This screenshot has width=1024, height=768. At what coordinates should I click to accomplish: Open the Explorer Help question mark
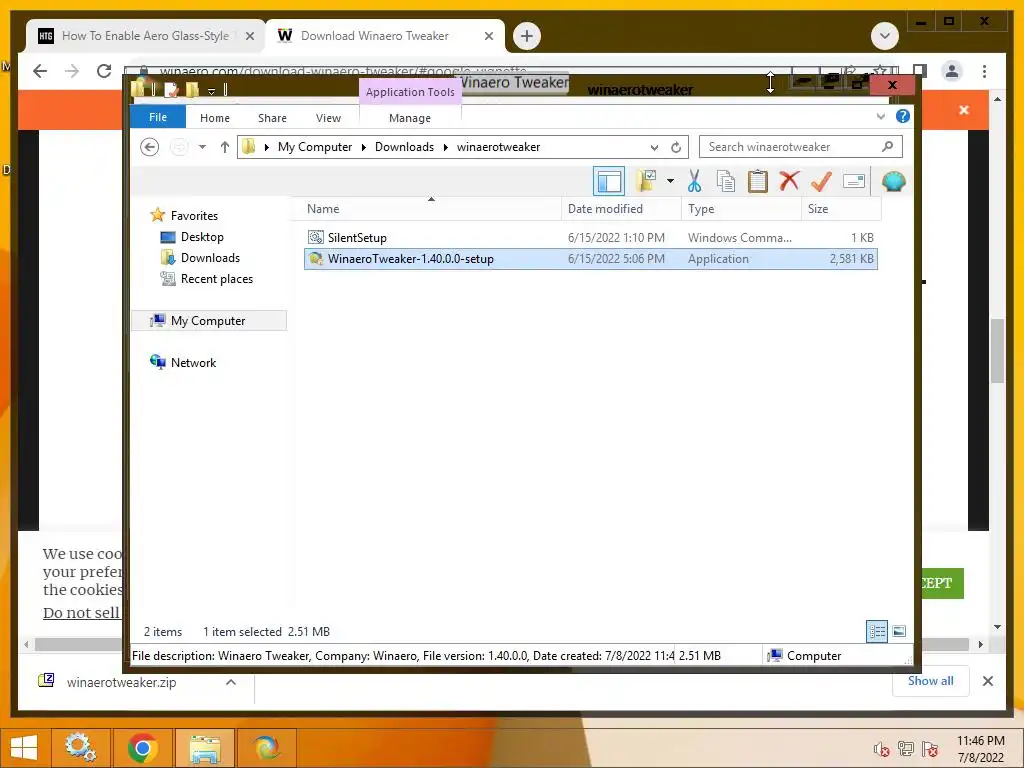903,116
